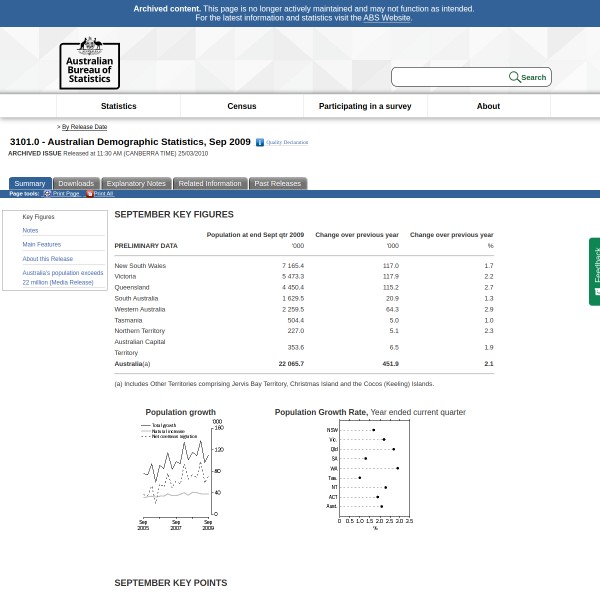Open Participating in a survey menu
Screen dimensions: 600x600
click(365, 106)
